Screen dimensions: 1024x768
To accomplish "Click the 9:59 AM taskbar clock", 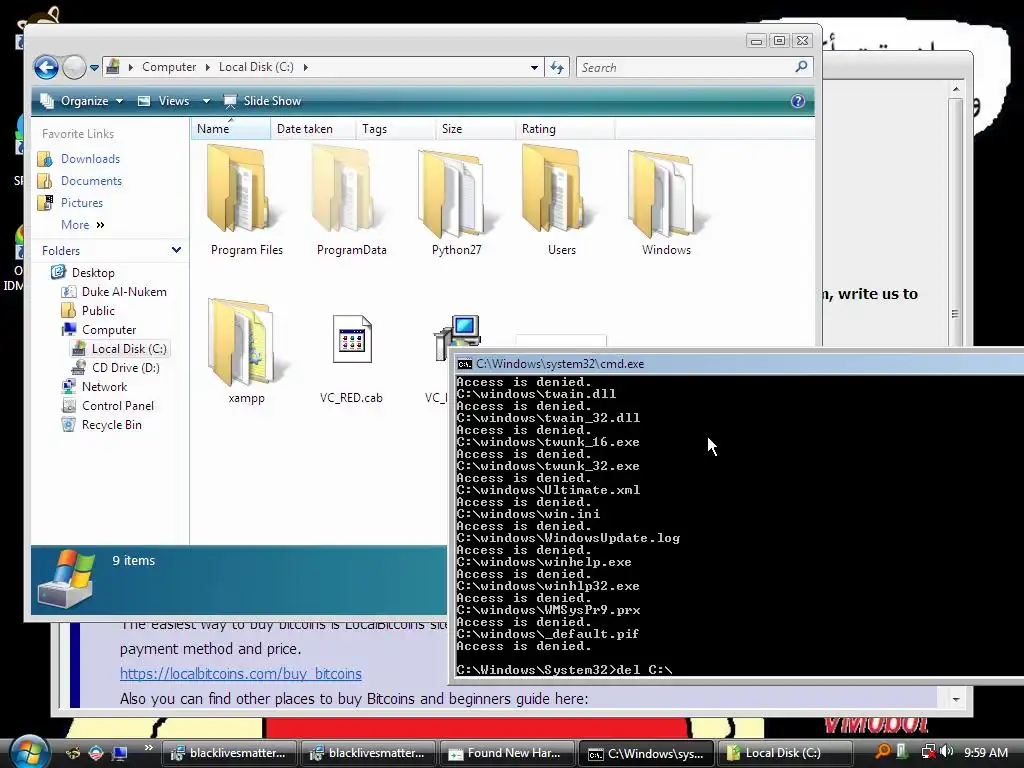I will tap(985, 753).
